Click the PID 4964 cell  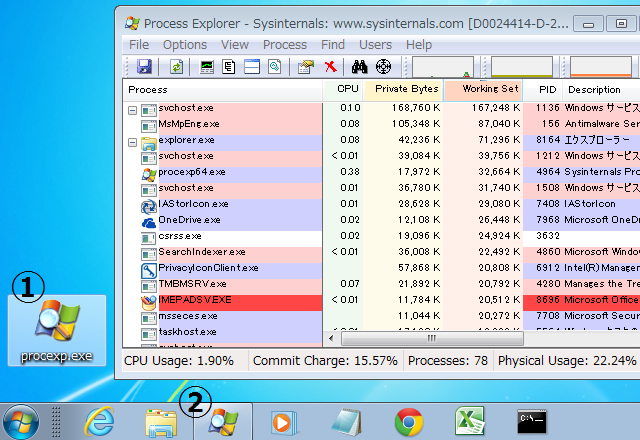pos(548,172)
